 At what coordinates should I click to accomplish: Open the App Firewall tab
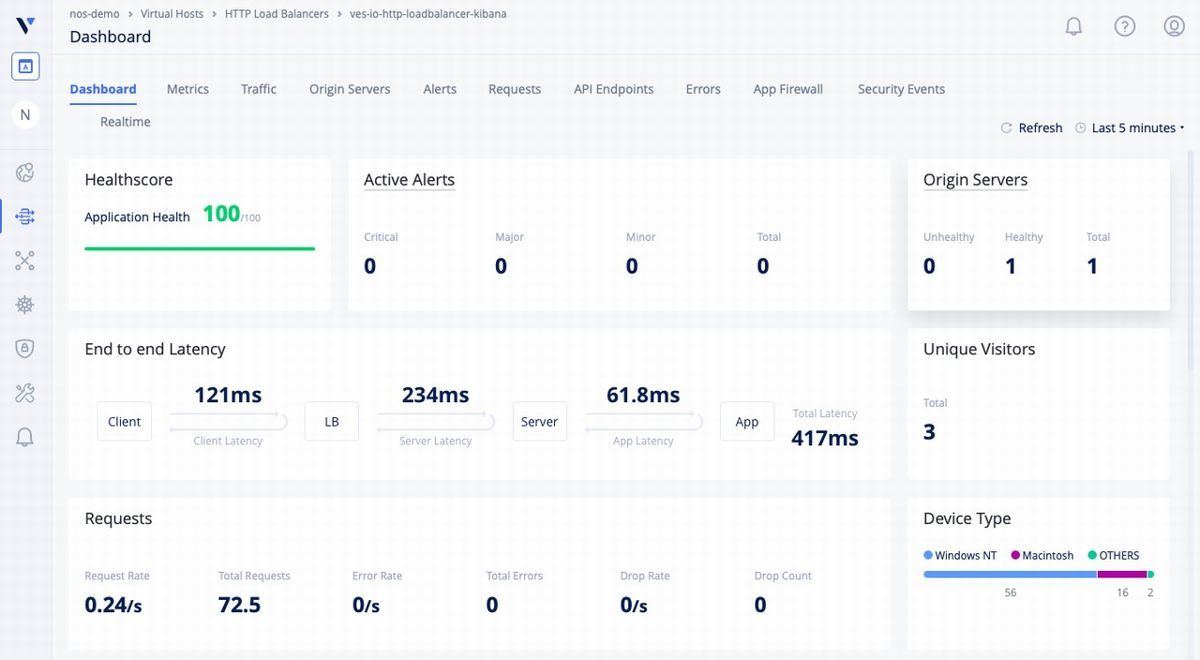point(788,89)
